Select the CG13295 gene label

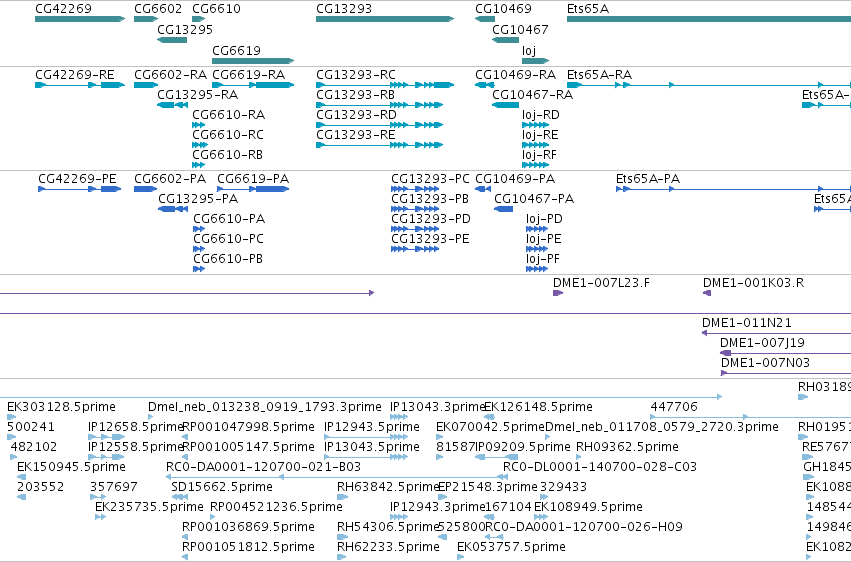click(x=185, y=29)
